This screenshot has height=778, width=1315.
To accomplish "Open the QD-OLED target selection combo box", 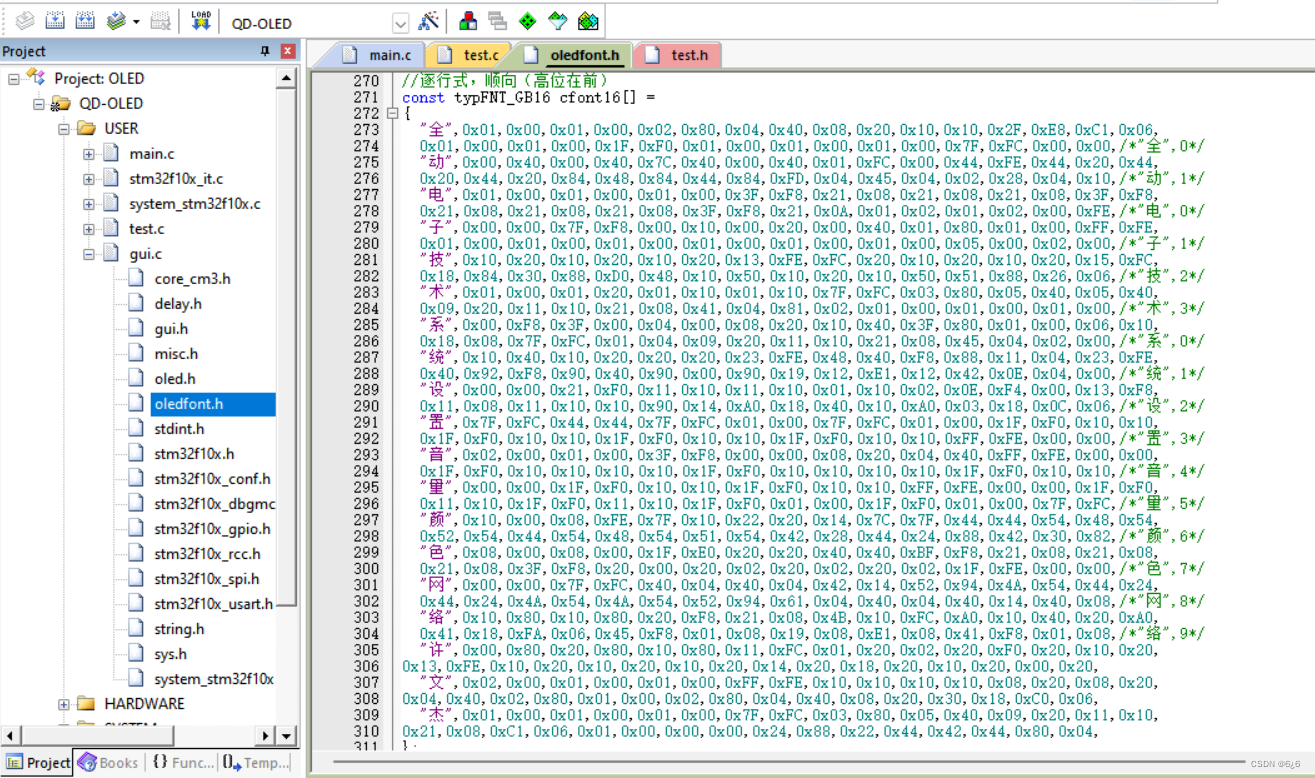I will pyautogui.click(x=317, y=23).
